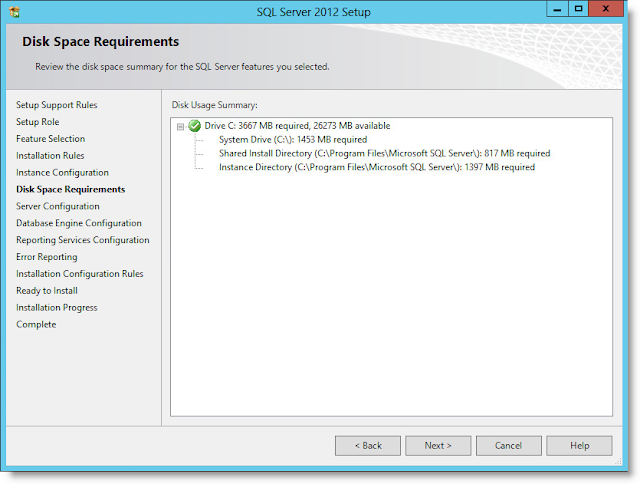Proceed with the Next button
The width and height of the screenshot is (640, 484).
tap(438, 446)
